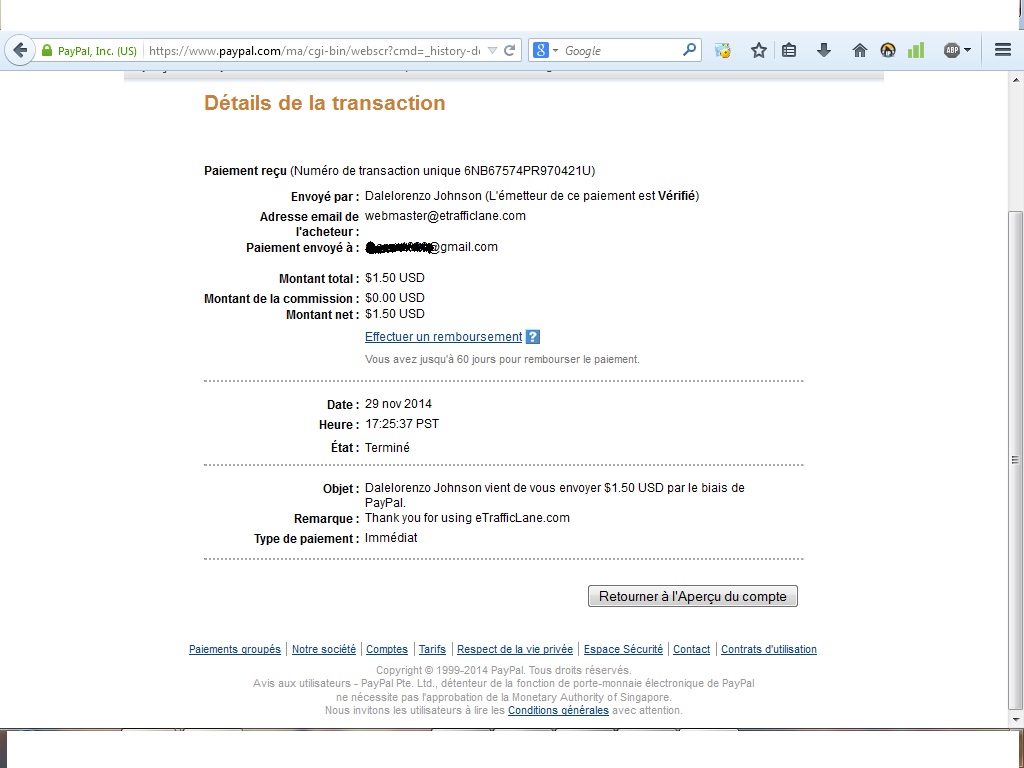Click the Montant net $1.50 USD value
The image size is (1024, 768).
(394, 314)
